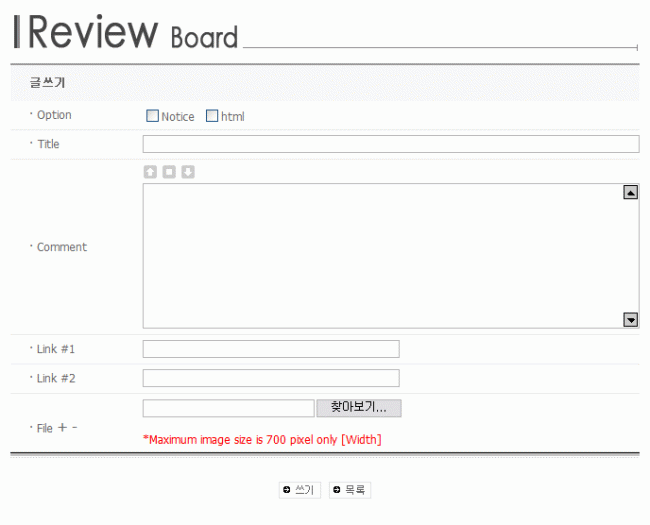Click the 글쓰기 heading

pos(47,83)
